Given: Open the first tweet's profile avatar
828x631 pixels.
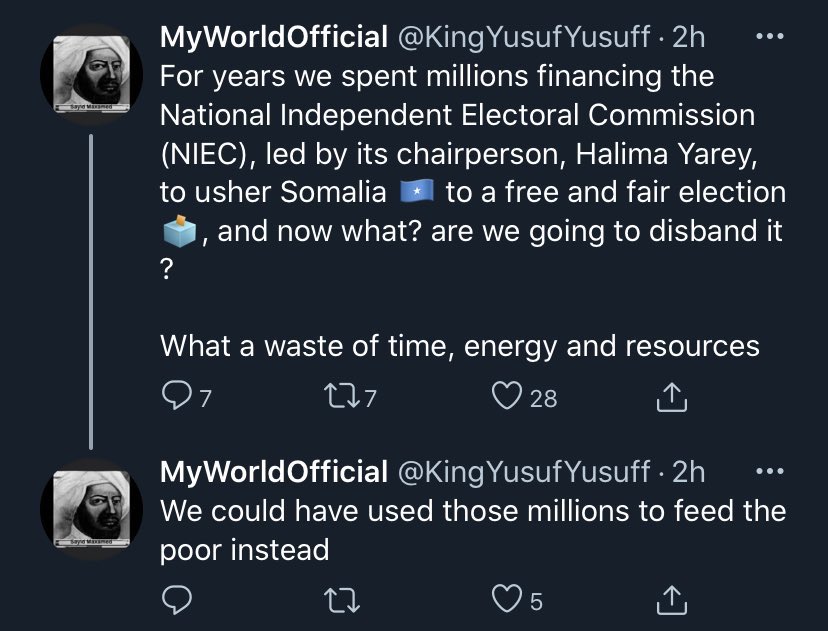Looking at the screenshot, I should [91, 74].
